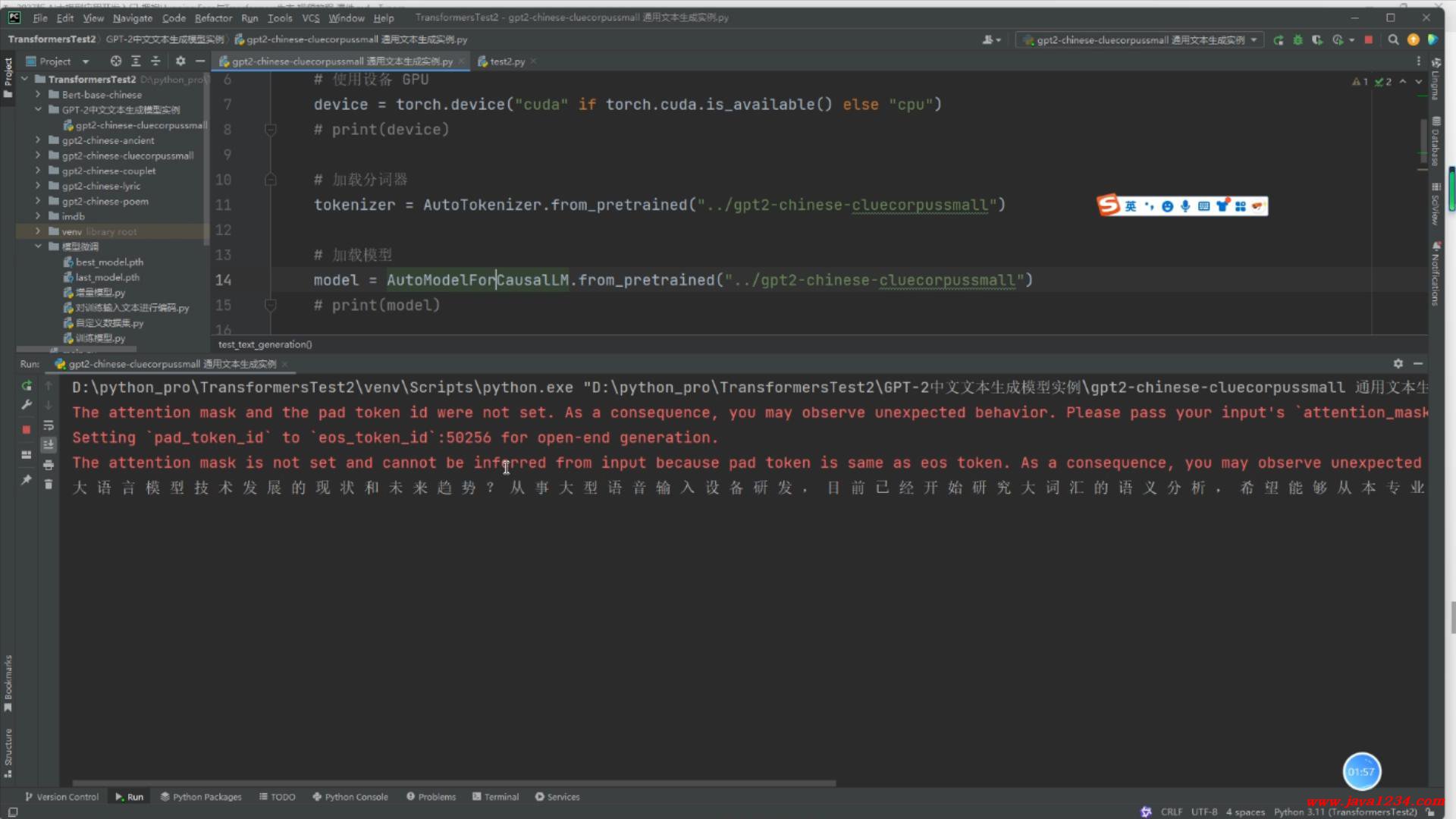
Task: Click the Rerun icon in Run panel
Action: [x=27, y=386]
